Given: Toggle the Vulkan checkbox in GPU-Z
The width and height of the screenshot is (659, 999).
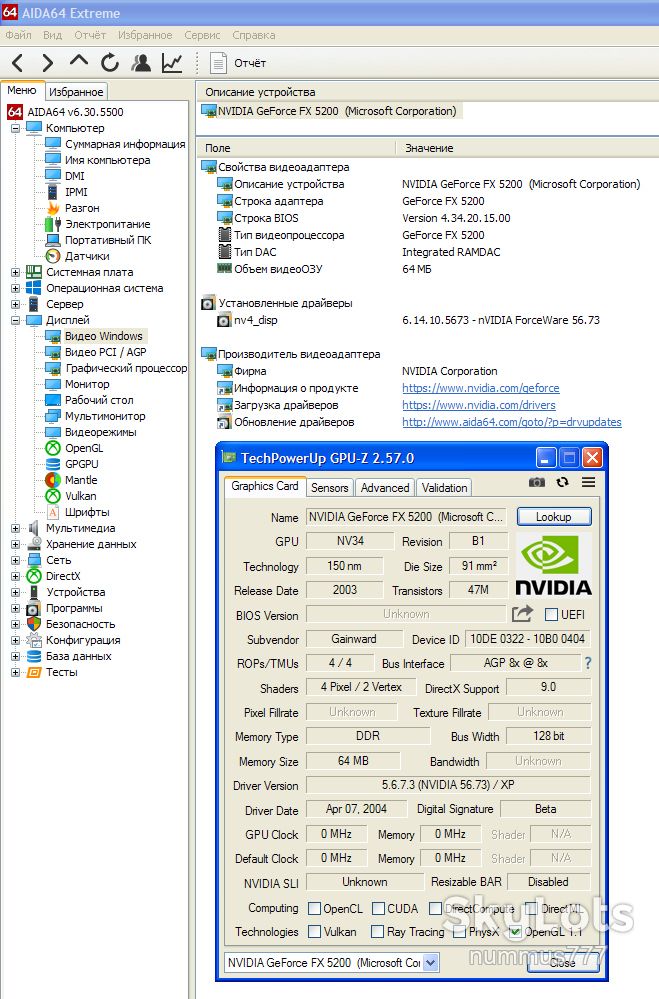Looking at the screenshot, I should (314, 931).
